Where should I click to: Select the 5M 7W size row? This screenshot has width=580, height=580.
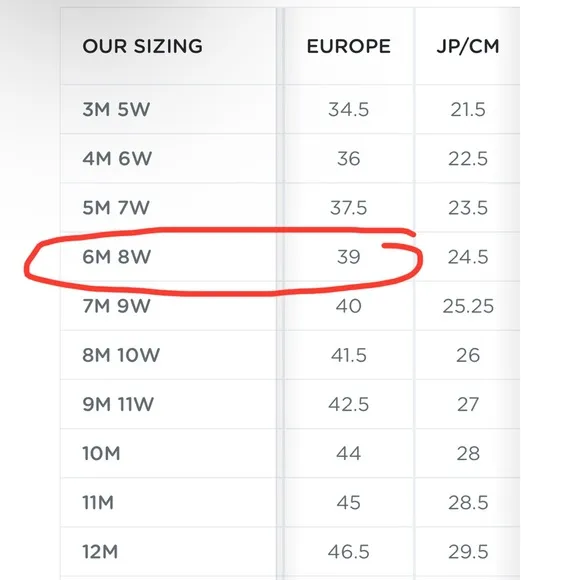pyautogui.click(x=290, y=208)
